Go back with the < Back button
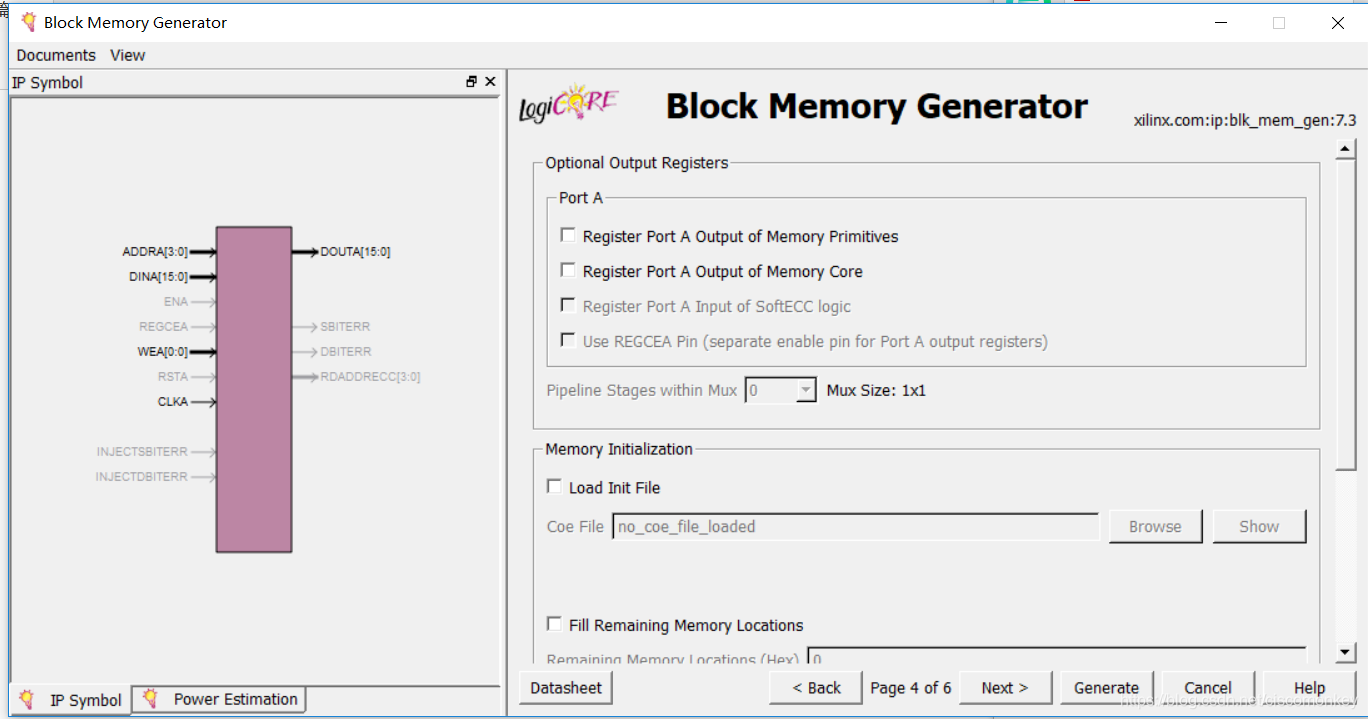Image resolution: width=1368 pixels, height=719 pixels. coord(816,688)
